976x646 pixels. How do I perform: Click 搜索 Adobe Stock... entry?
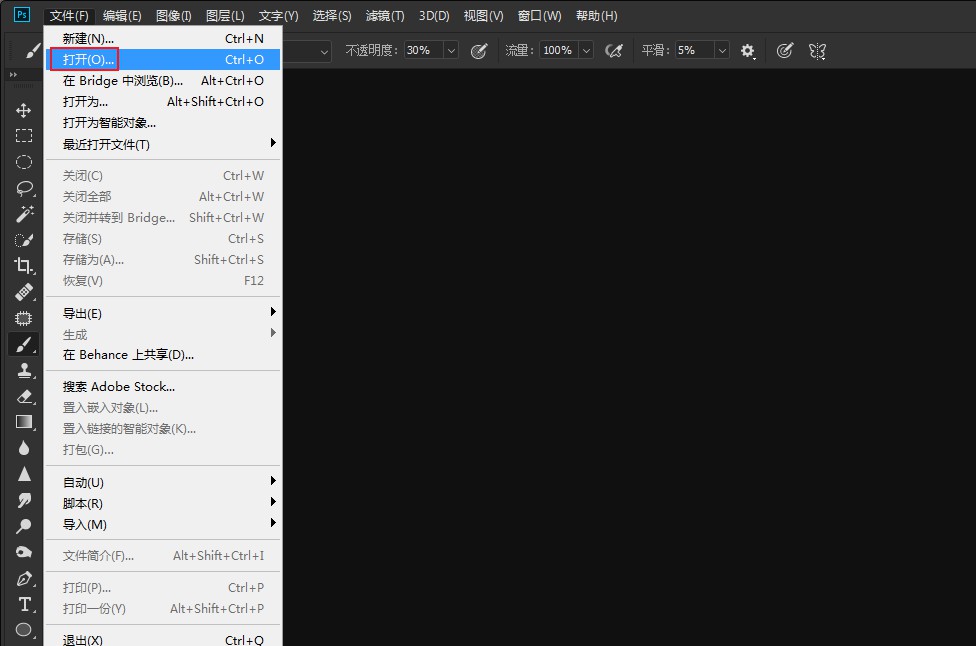pyautogui.click(x=119, y=387)
